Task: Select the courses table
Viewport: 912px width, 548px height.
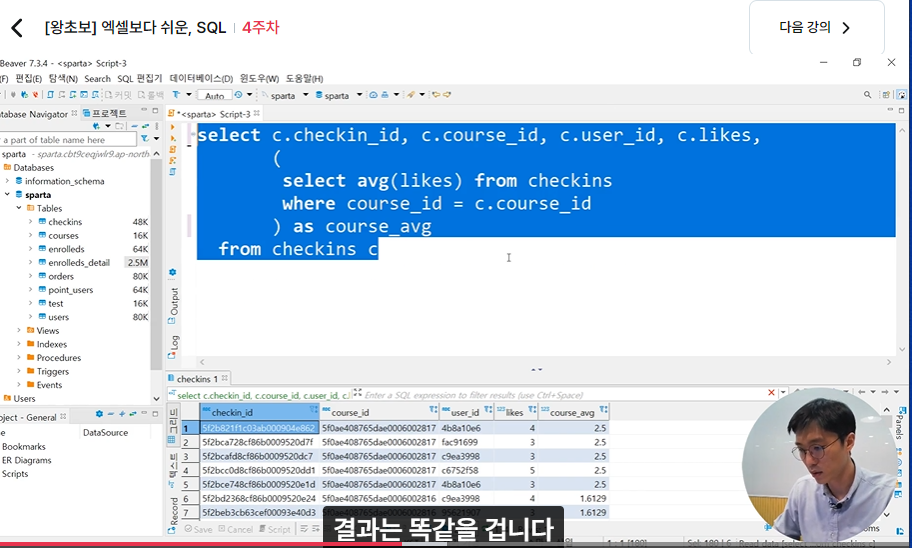Action: coord(63,236)
